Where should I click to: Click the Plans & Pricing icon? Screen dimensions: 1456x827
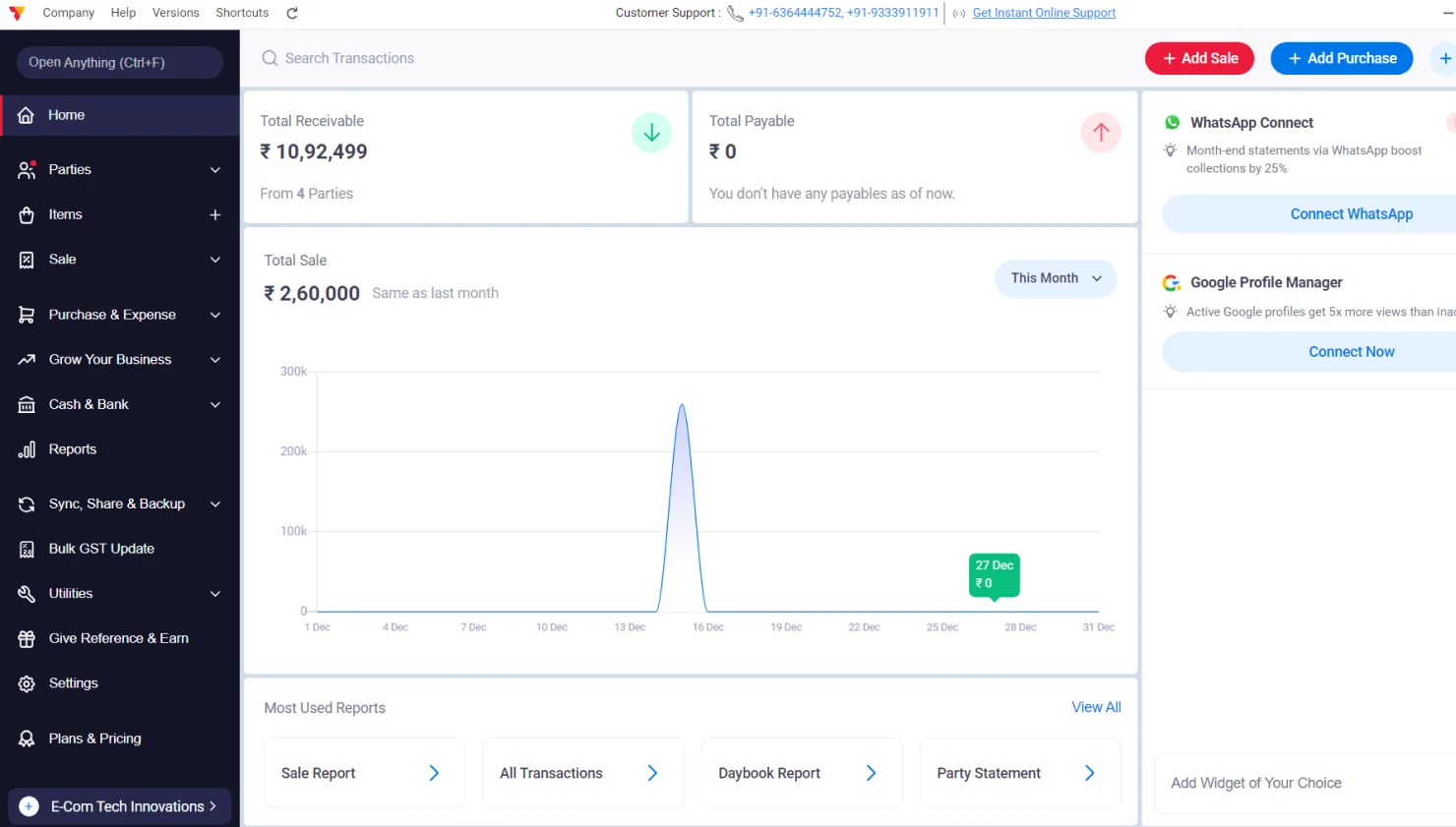pyautogui.click(x=27, y=738)
